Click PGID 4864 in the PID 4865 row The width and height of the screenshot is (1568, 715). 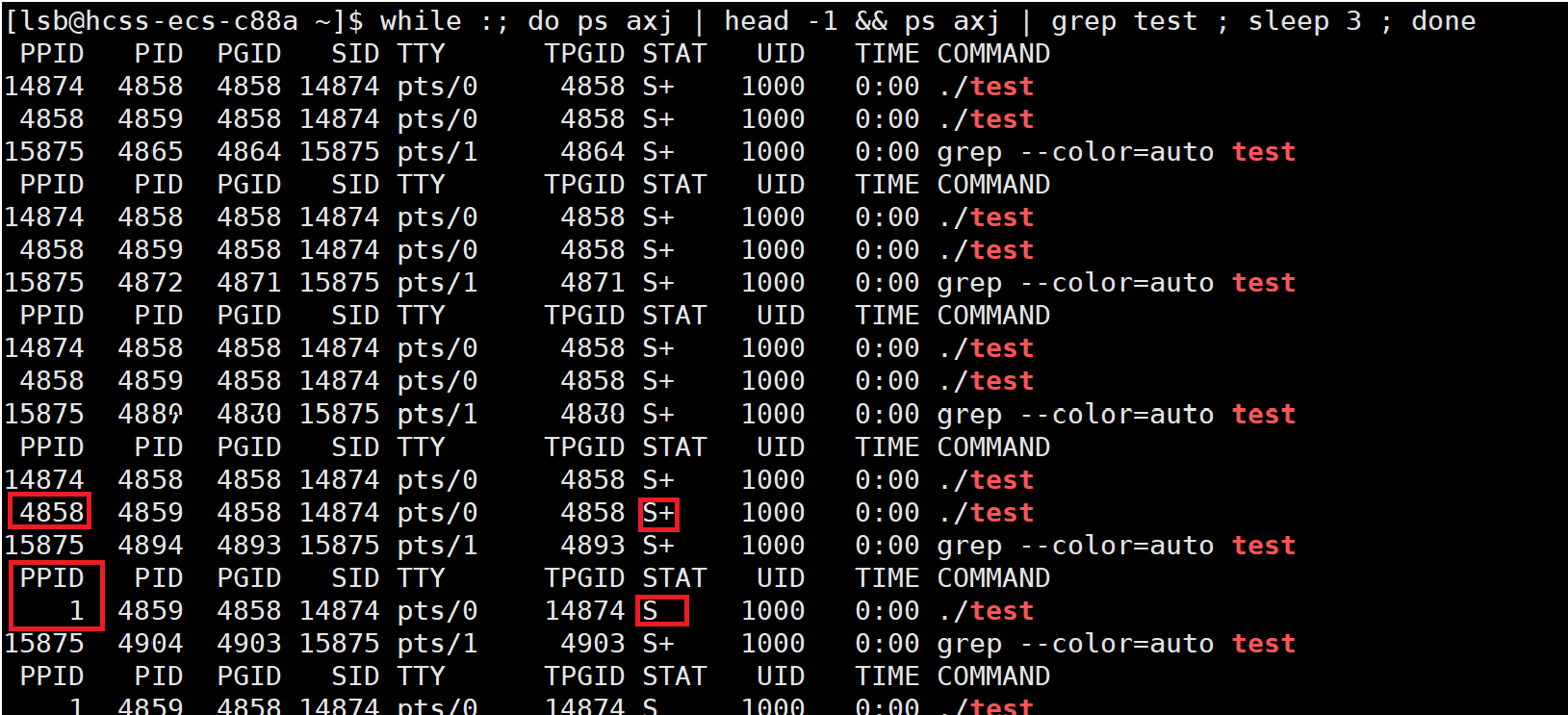click(249, 152)
